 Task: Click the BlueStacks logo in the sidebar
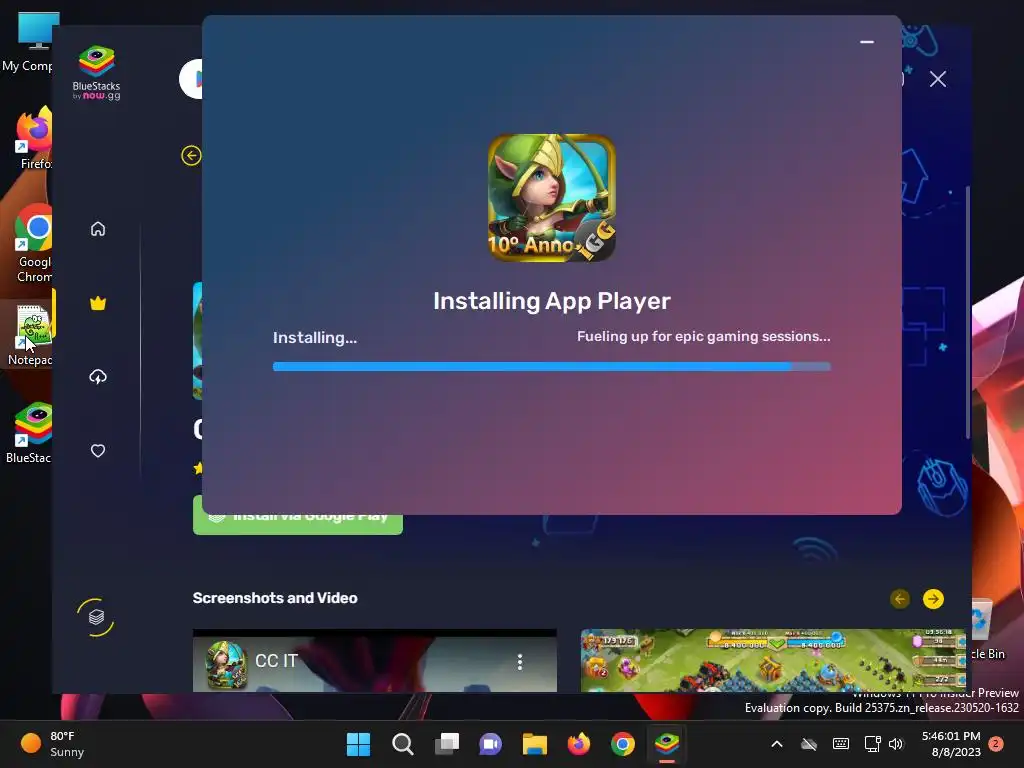(97, 72)
